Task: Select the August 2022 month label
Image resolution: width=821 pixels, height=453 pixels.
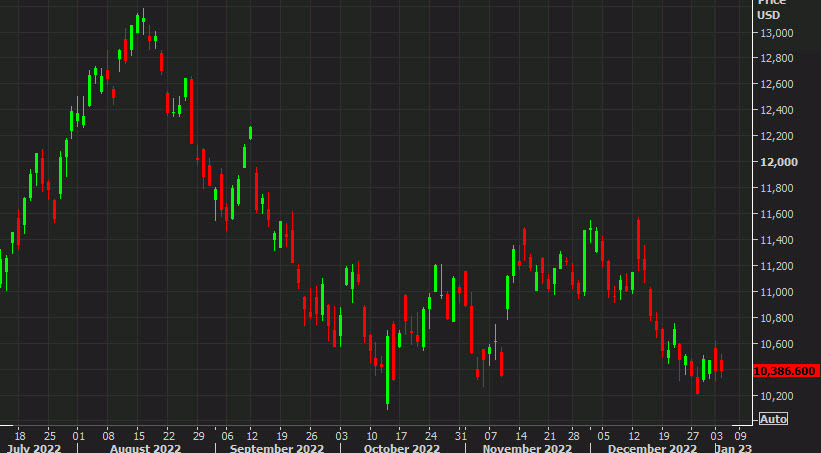Action: [146, 448]
